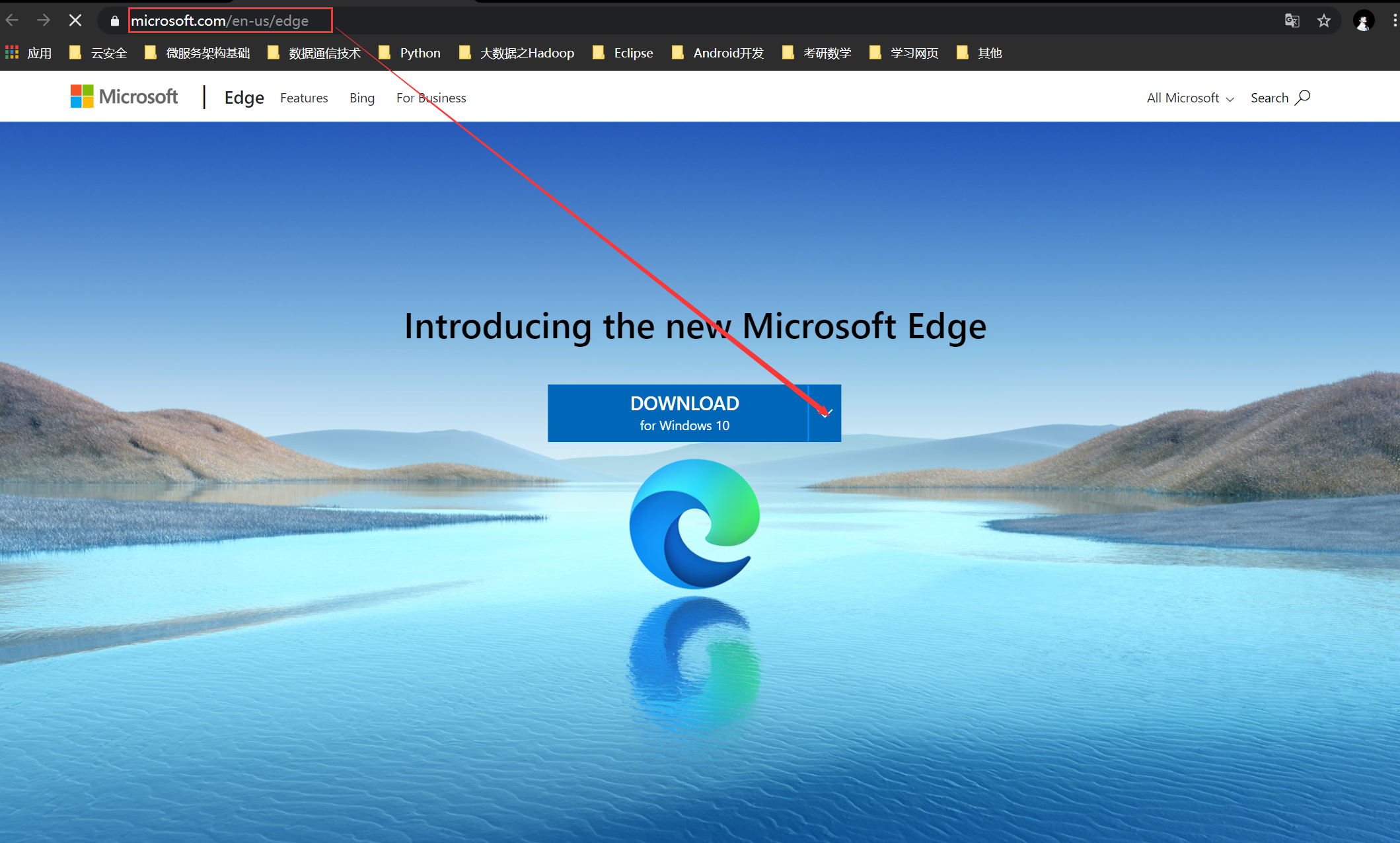Open the apps grid icon on bookmarks bar

pos(11,52)
